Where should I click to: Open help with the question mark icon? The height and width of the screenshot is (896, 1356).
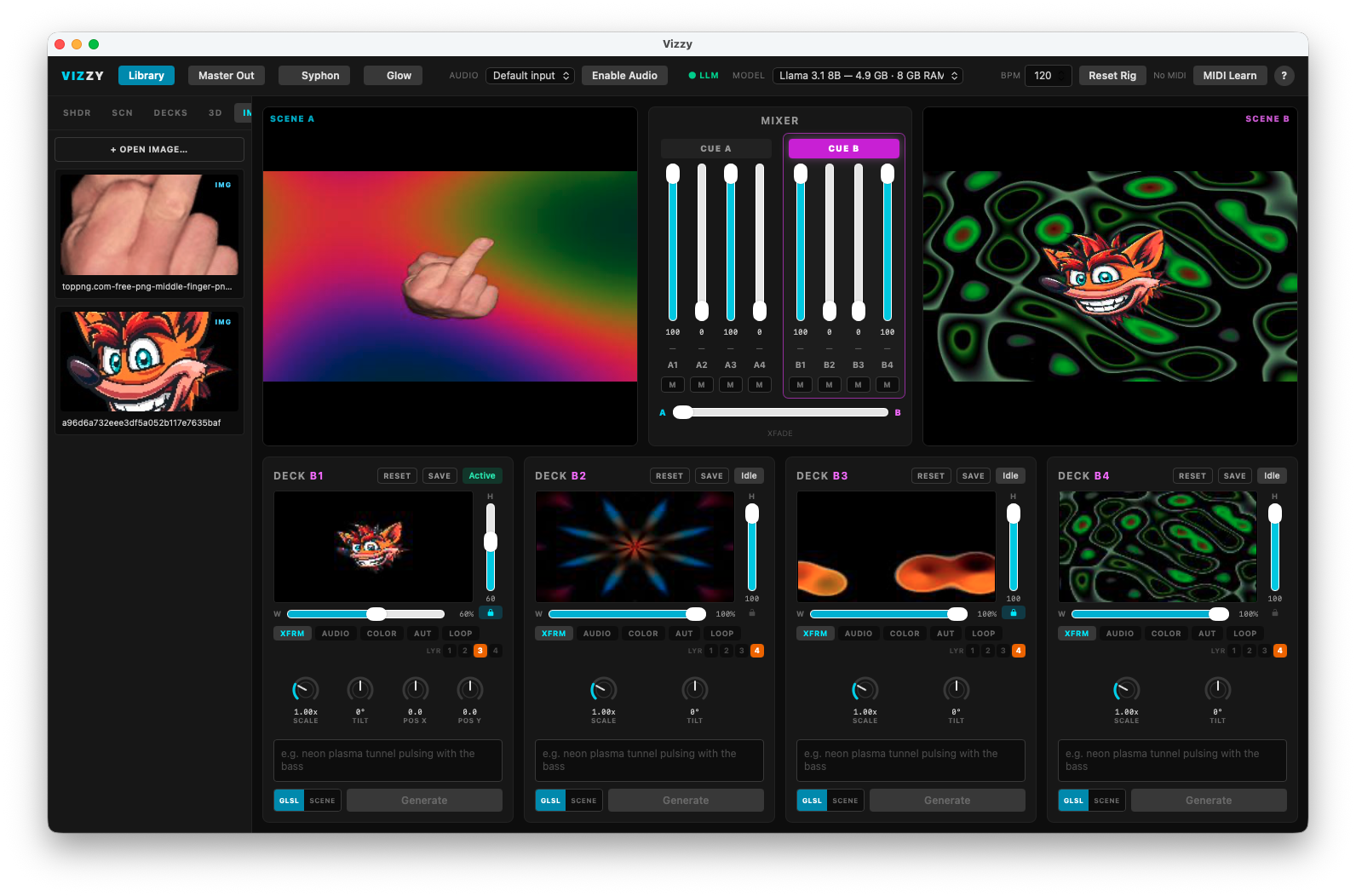(x=1284, y=76)
